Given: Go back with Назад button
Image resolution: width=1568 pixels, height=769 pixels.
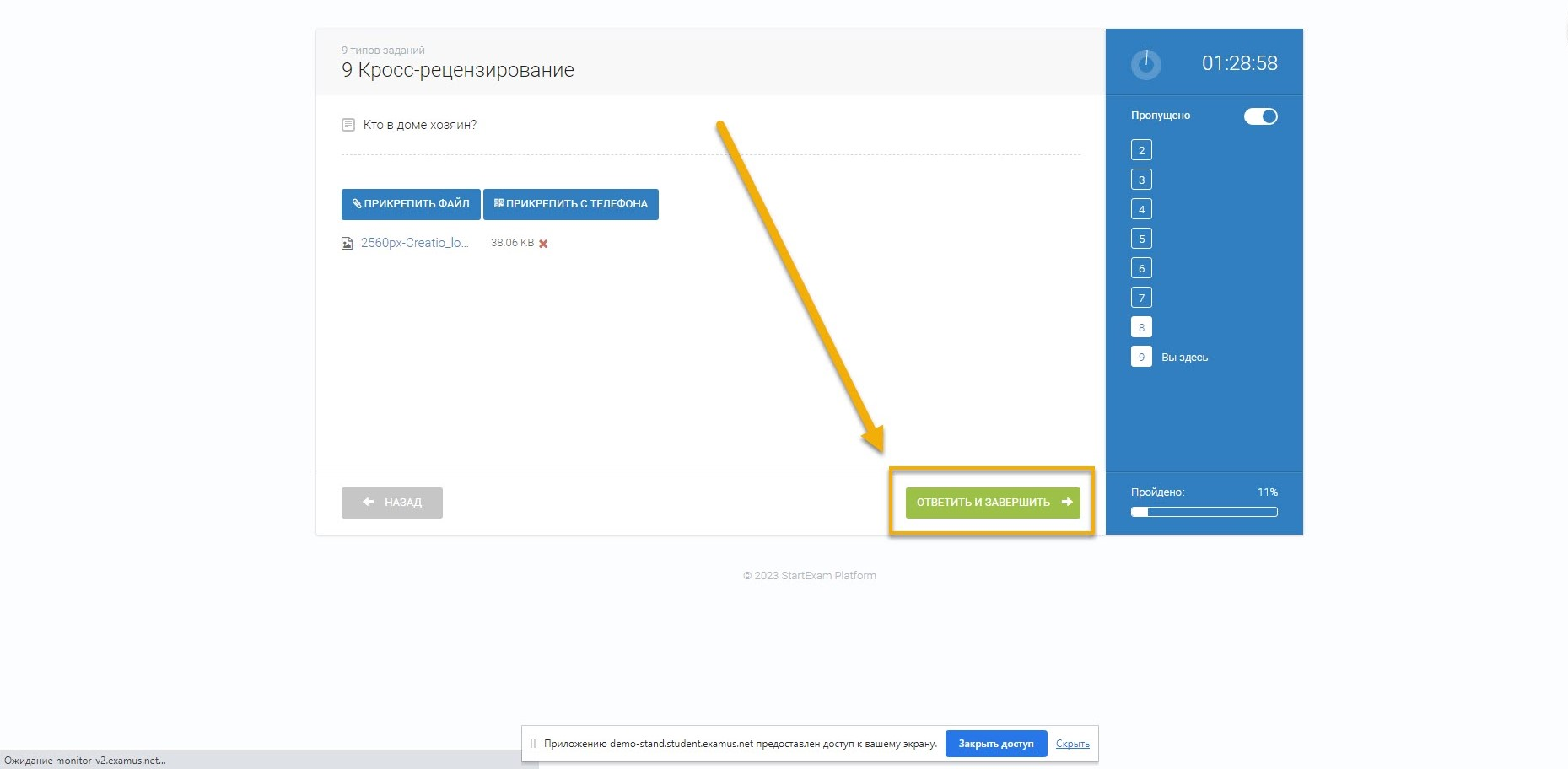Looking at the screenshot, I should 392,503.
